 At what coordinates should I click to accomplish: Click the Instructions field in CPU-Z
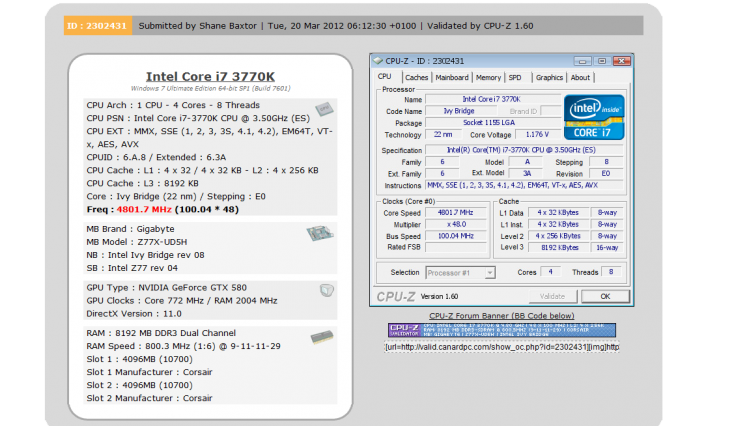coord(524,185)
